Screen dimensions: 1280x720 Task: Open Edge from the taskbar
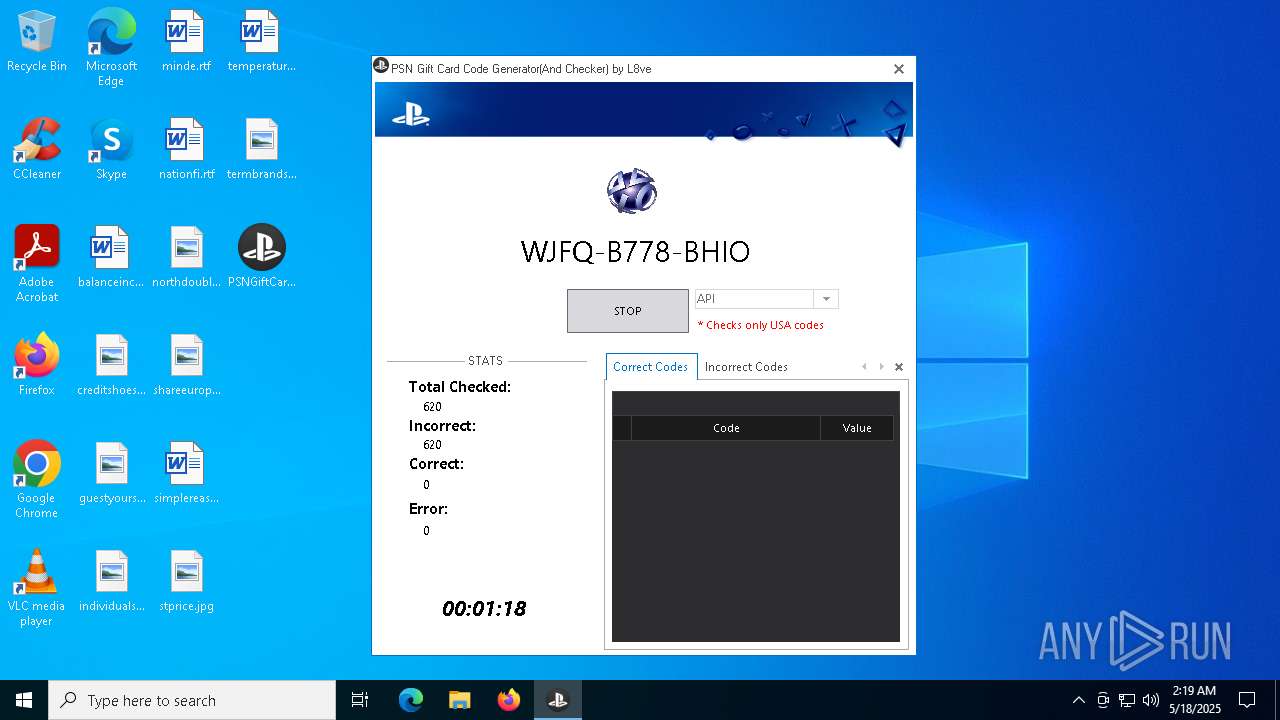tap(411, 700)
